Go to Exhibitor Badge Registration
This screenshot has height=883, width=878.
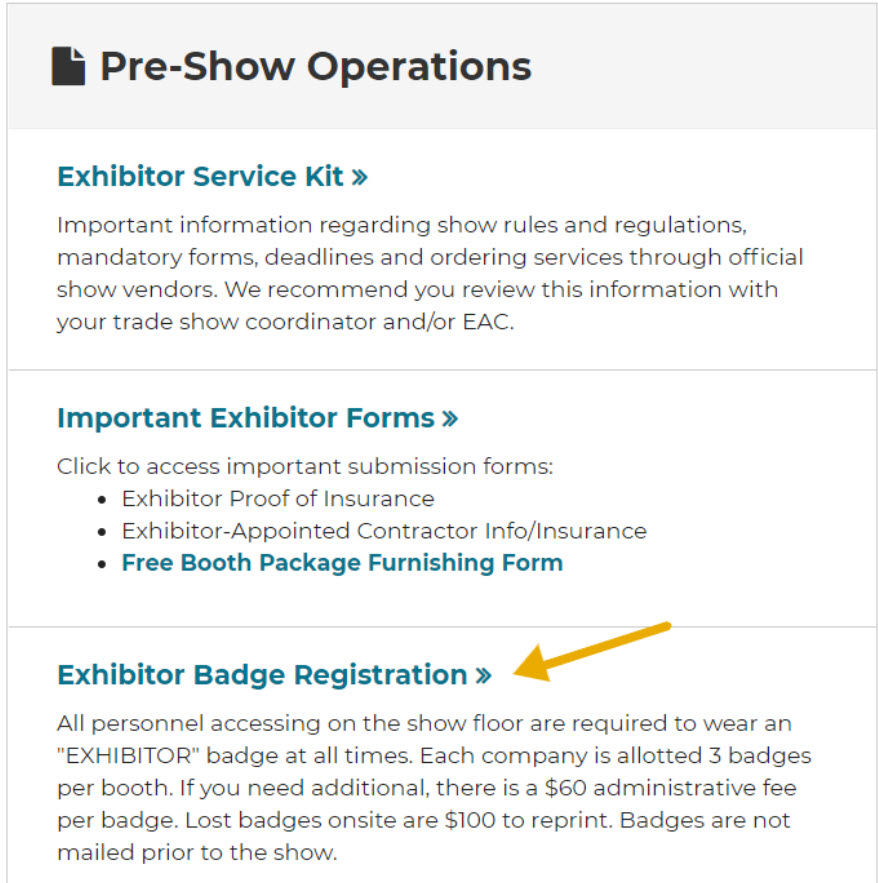[x=262, y=675]
